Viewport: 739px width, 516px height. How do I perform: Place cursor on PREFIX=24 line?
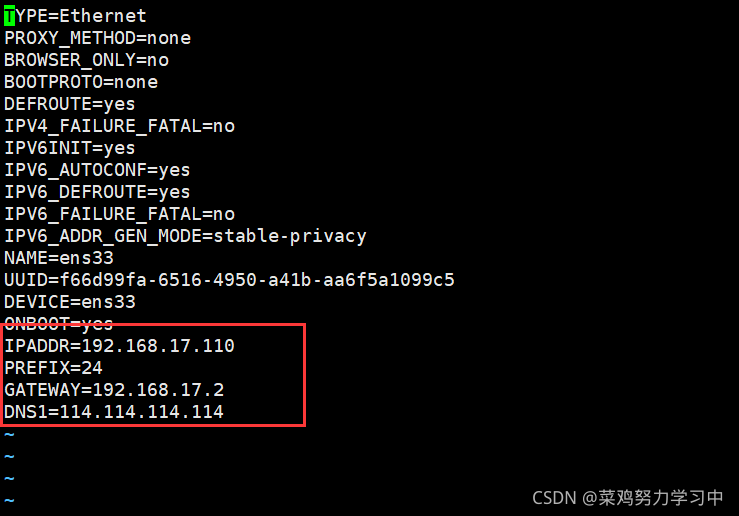pos(53,368)
